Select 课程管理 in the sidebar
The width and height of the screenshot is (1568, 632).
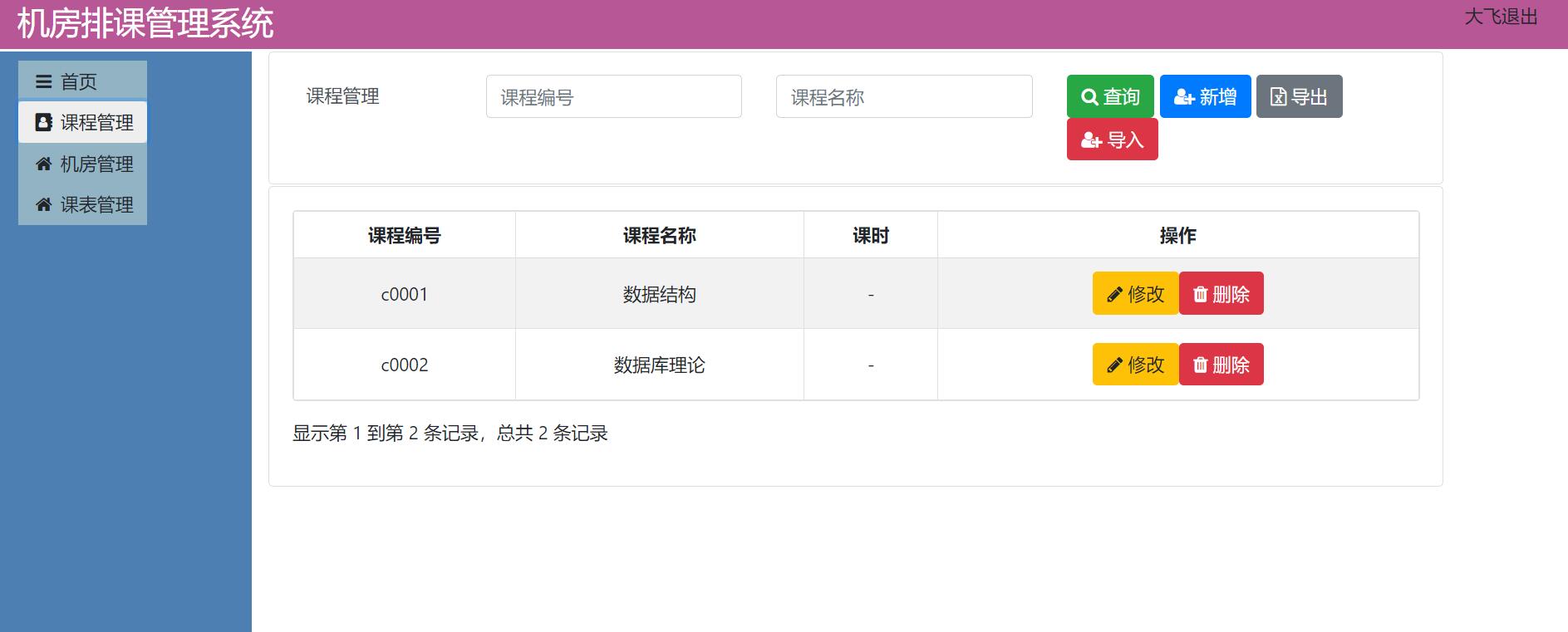pyautogui.click(x=82, y=123)
